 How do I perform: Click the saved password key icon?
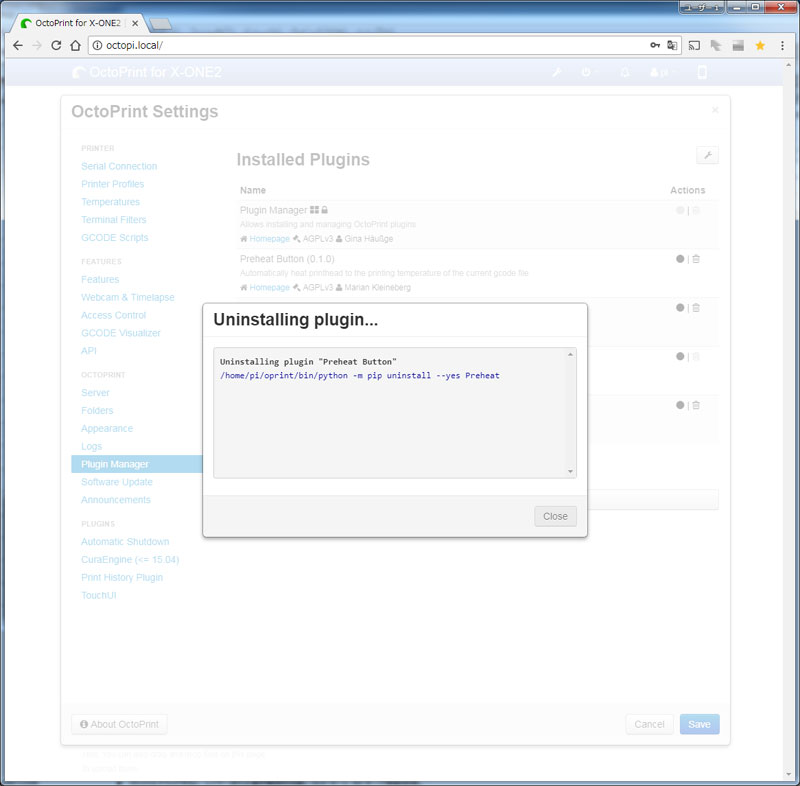655,45
